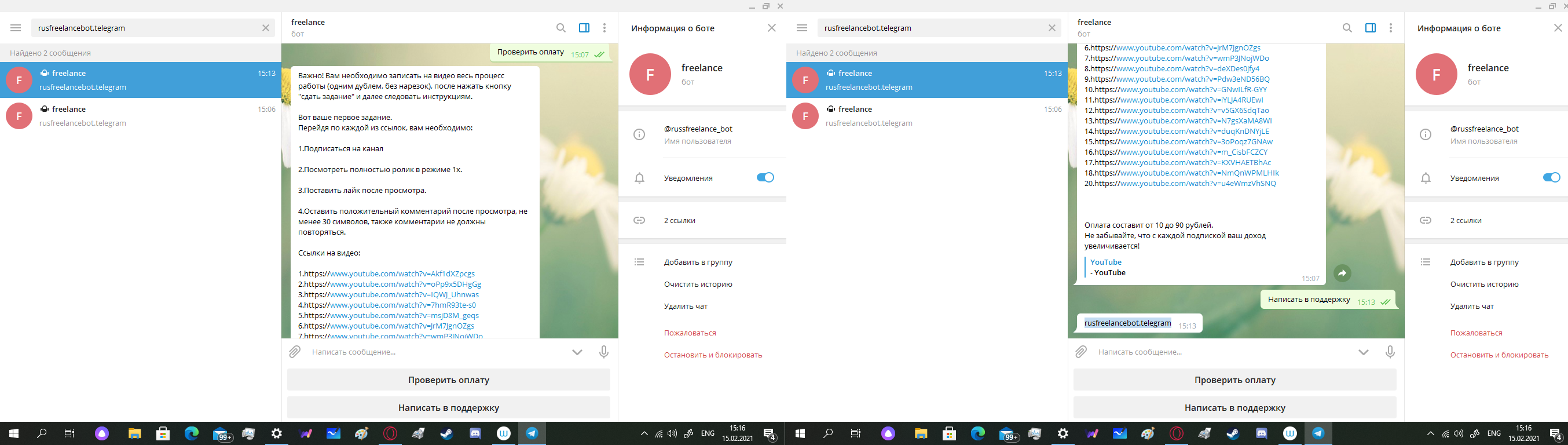
Task: Toggle the side panel icon in the right chat header
Action: click(1370, 28)
